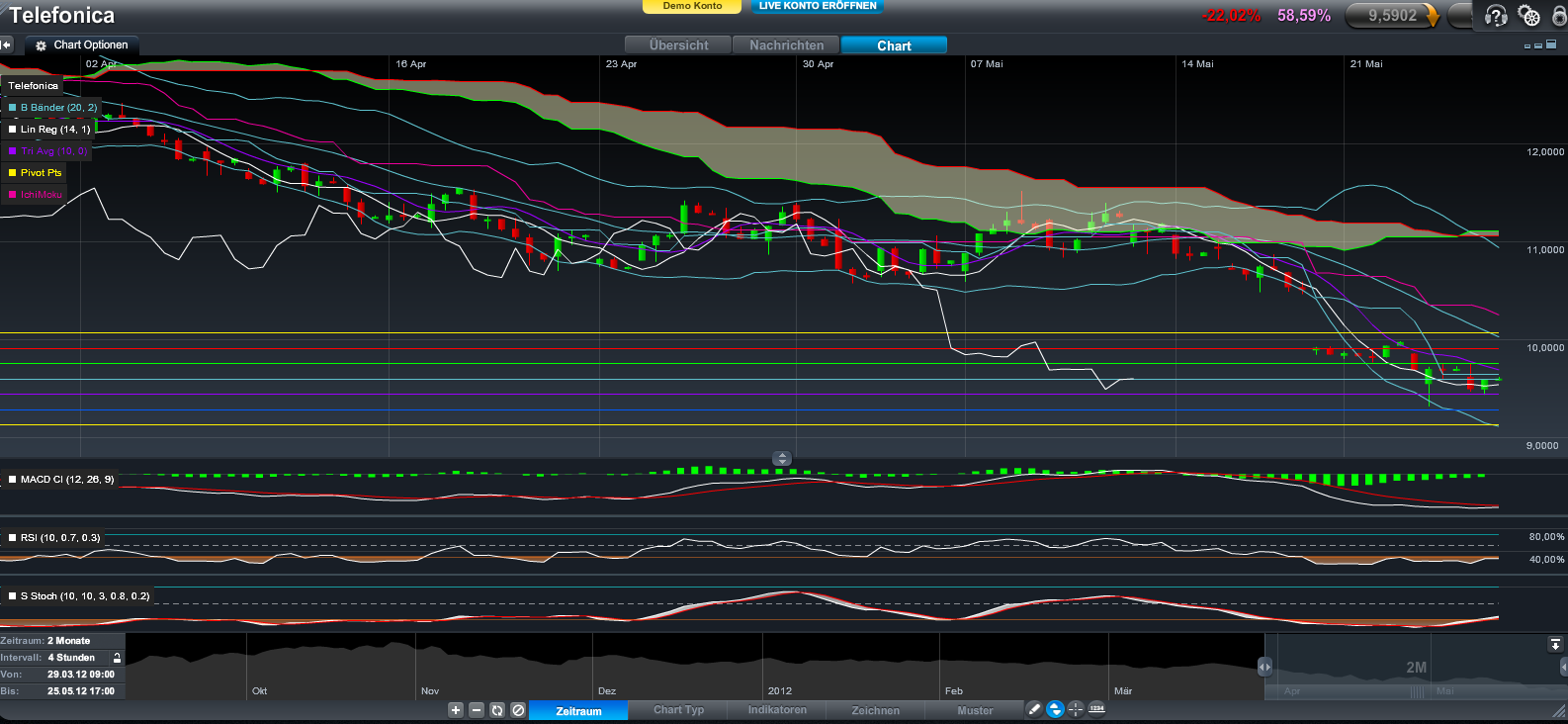Click the LIVE KONTO ERÖFFNEN button
The height and width of the screenshot is (724, 1568).
pyautogui.click(x=818, y=6)
